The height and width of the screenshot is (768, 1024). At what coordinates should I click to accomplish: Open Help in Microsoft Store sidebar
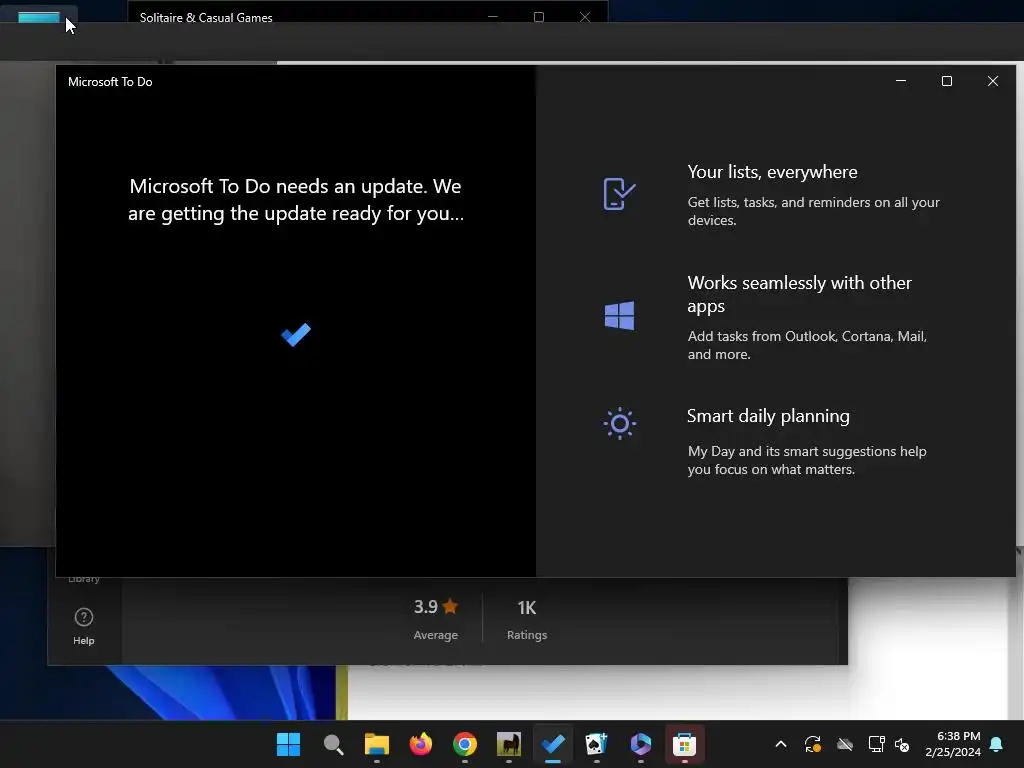(x=84, y=626)
